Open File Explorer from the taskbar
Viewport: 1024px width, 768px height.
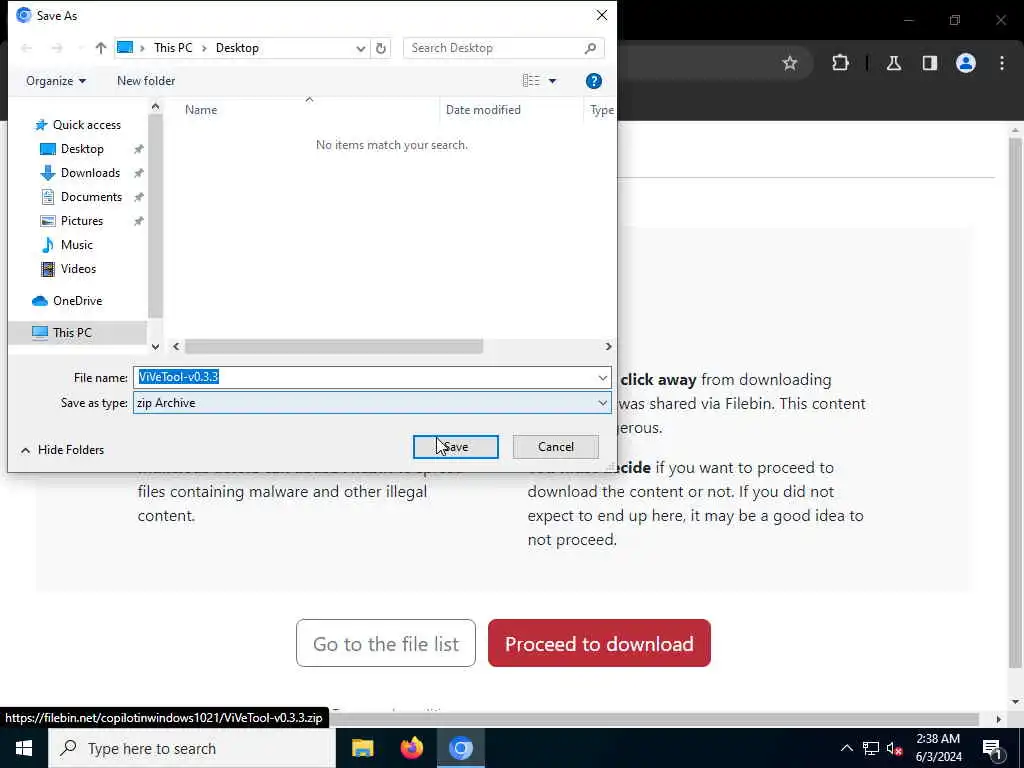(362, 748)
